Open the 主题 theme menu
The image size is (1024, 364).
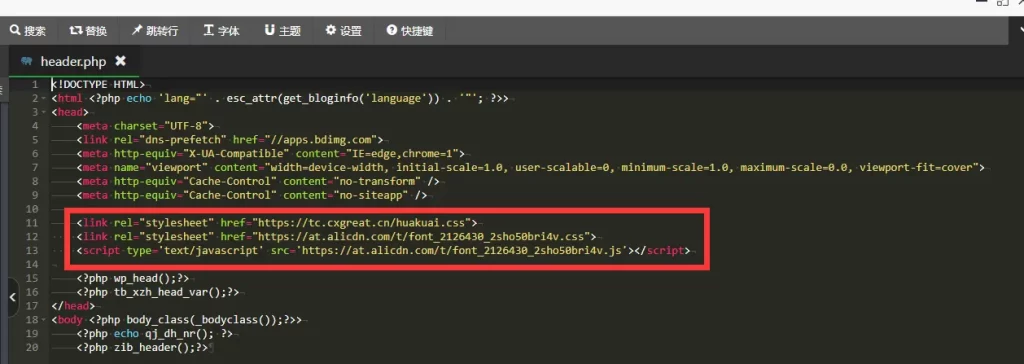[282, 31]
